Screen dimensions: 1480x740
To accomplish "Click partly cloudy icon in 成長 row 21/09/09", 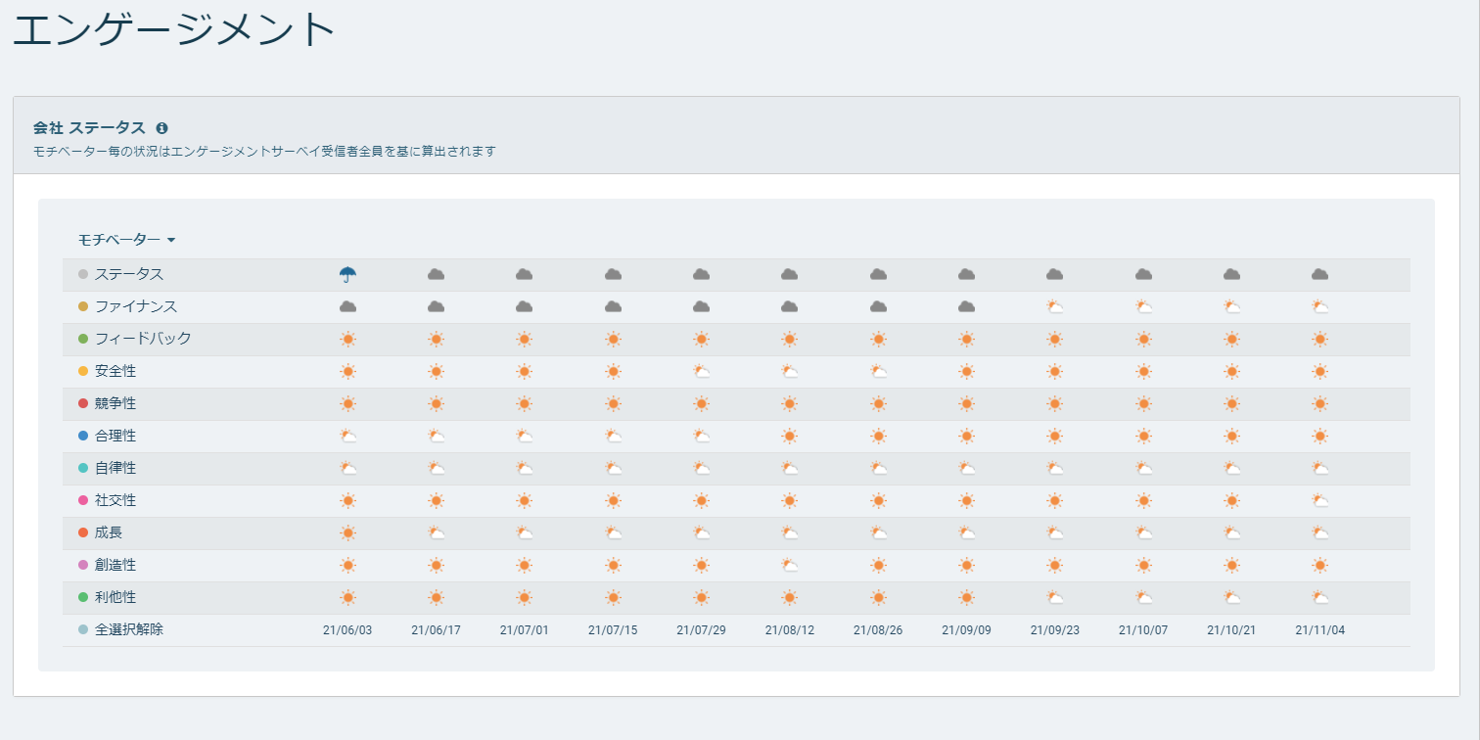I will pyautogui.click(x=967, y=533).
